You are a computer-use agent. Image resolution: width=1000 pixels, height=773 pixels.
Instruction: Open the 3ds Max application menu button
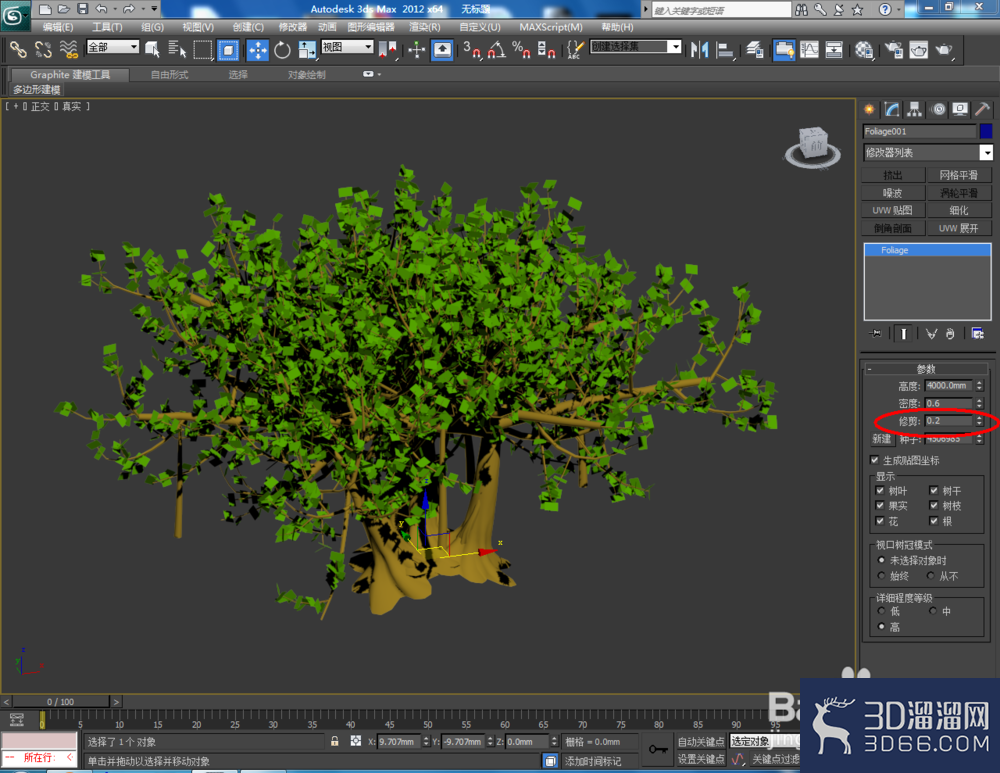pos(14,15)
